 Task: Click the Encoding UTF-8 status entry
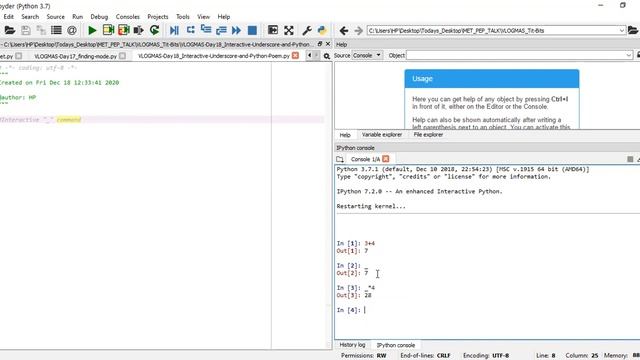(486, 356)
